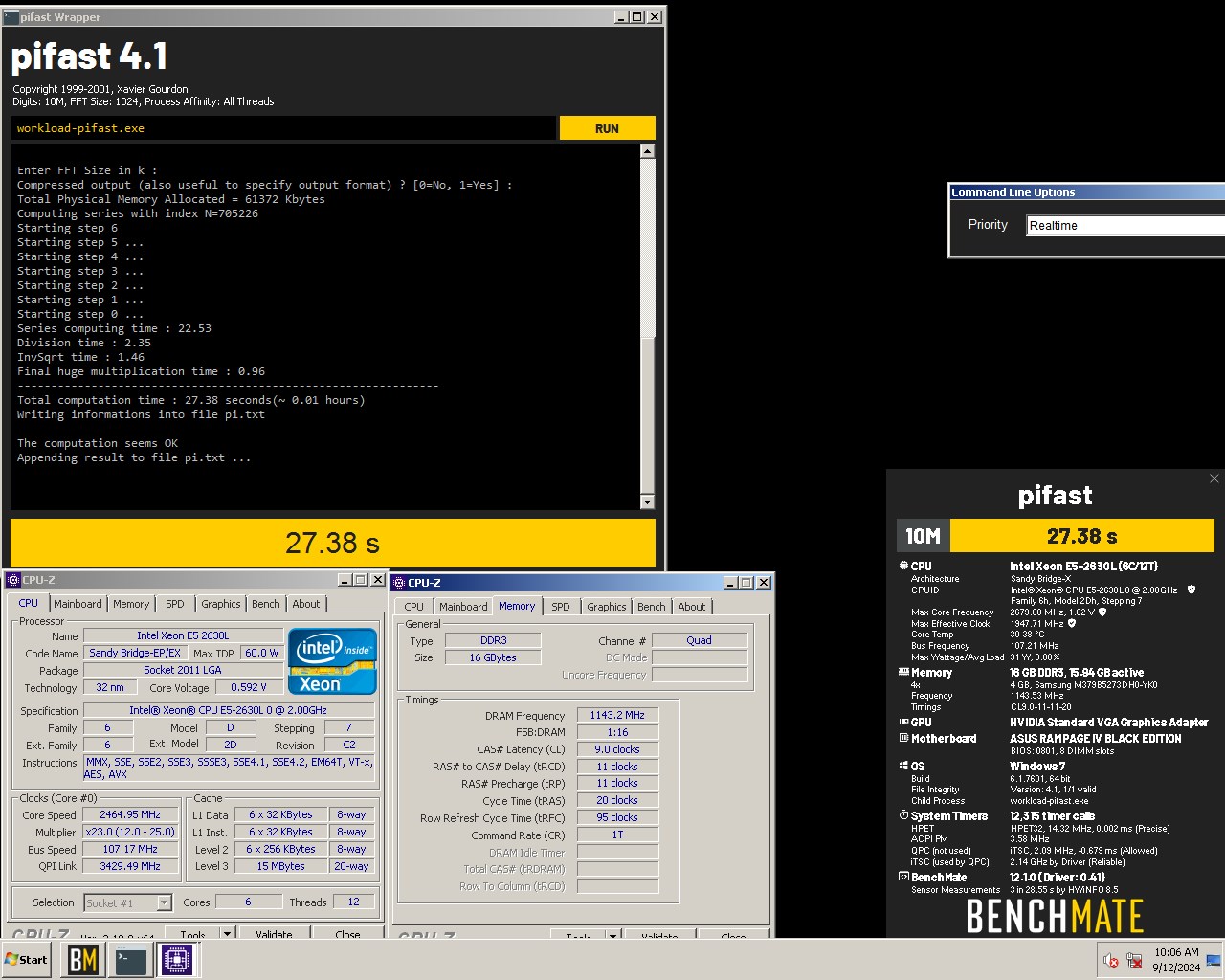Click the CPU chip icon in BenchMate panel
1225x980 pixels.
pyautogui.click(x=903, y=566)
